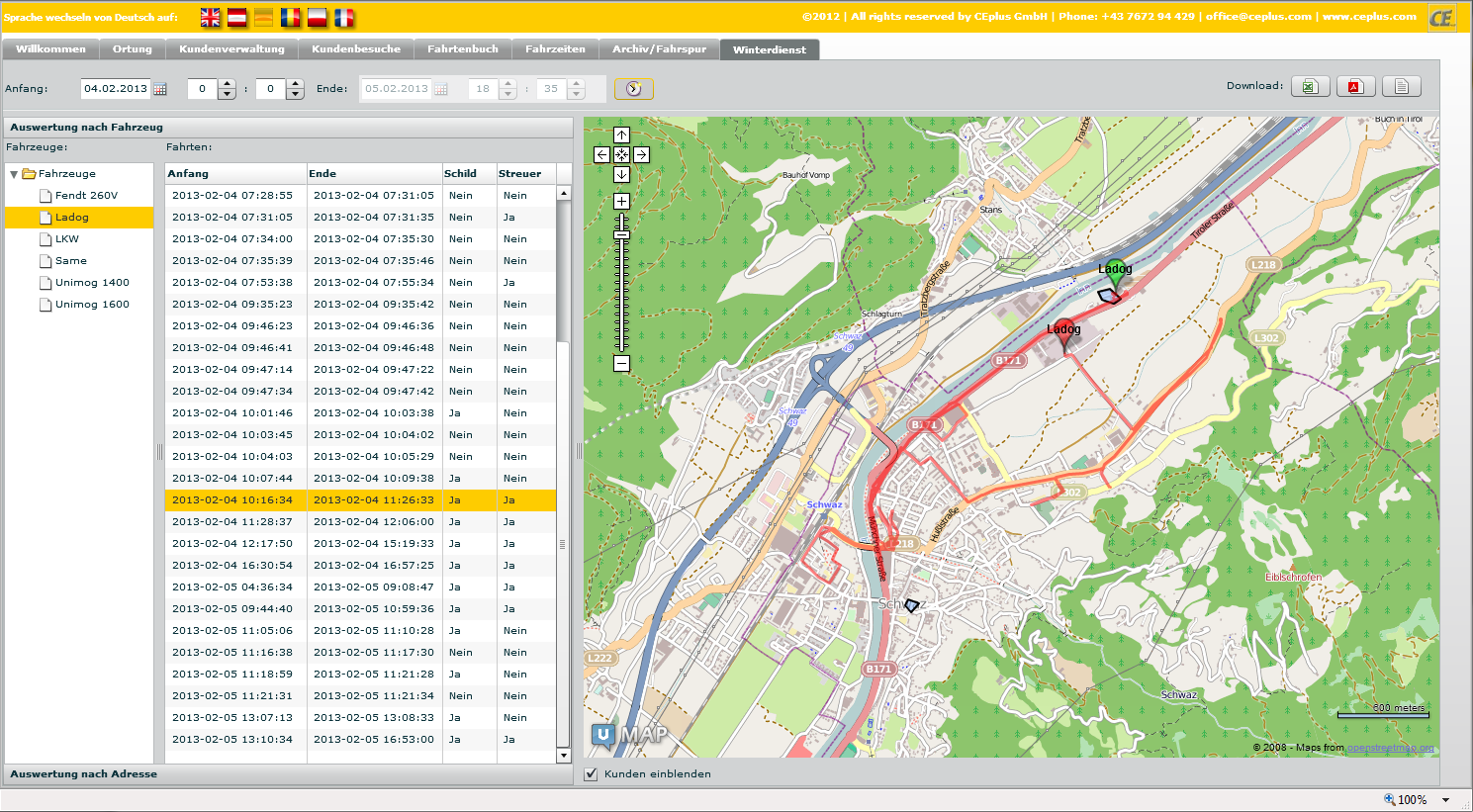
Task: Download report as PDF file
Action: pyautogui.click(x=1355, y=87)
